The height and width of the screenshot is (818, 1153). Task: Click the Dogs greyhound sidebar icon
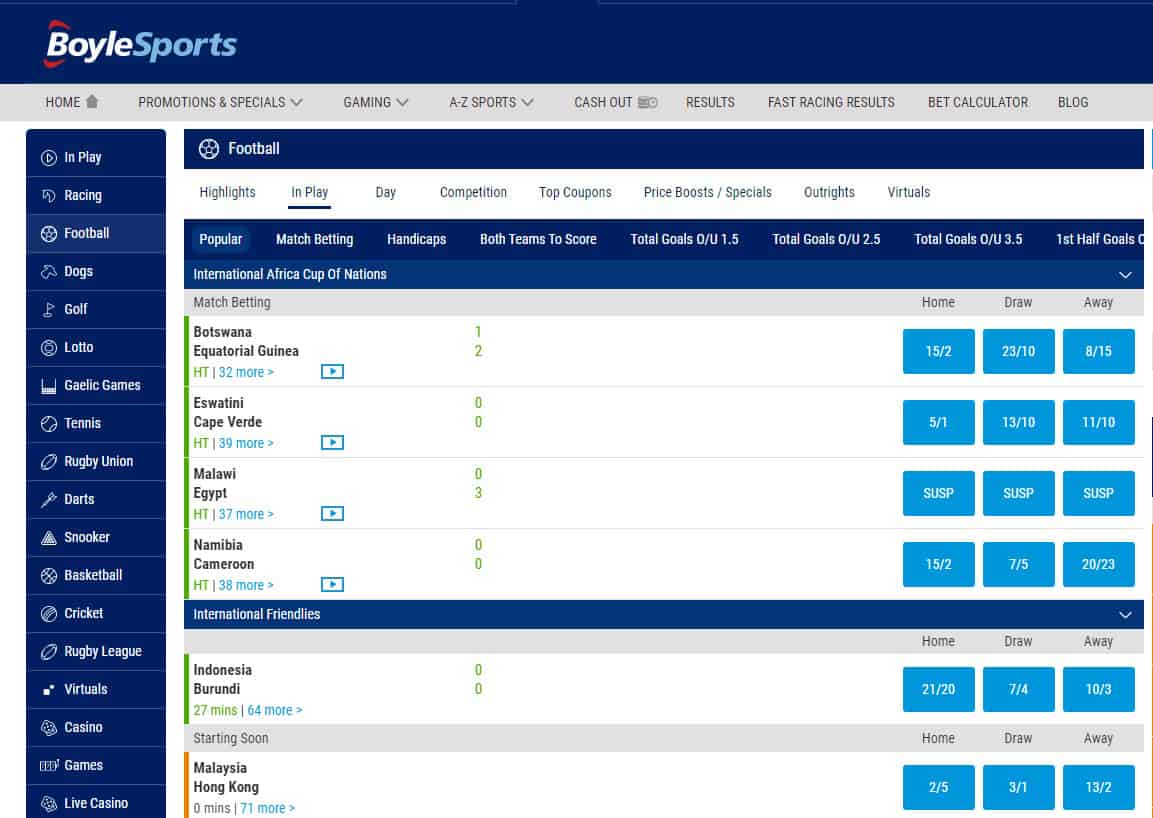pyautogui.click(x=49, y=271)
